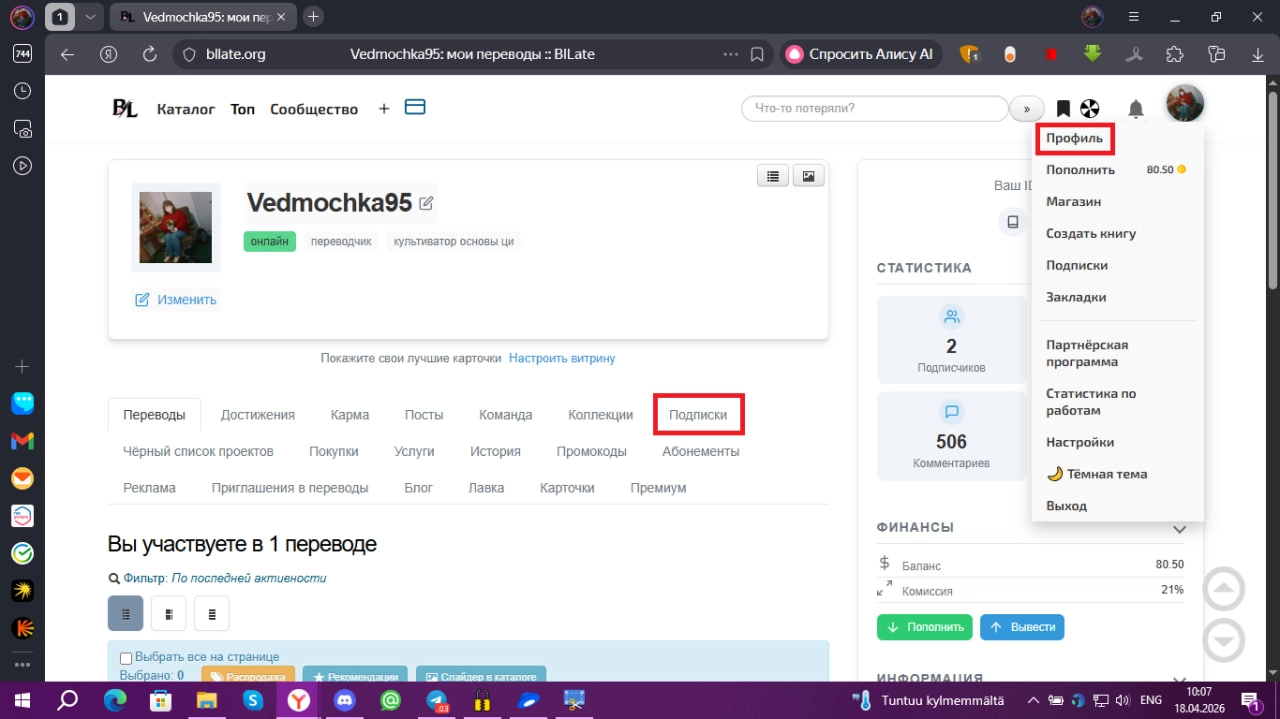
Task: Open the Настроить витрину link
Action: (562, 358)
